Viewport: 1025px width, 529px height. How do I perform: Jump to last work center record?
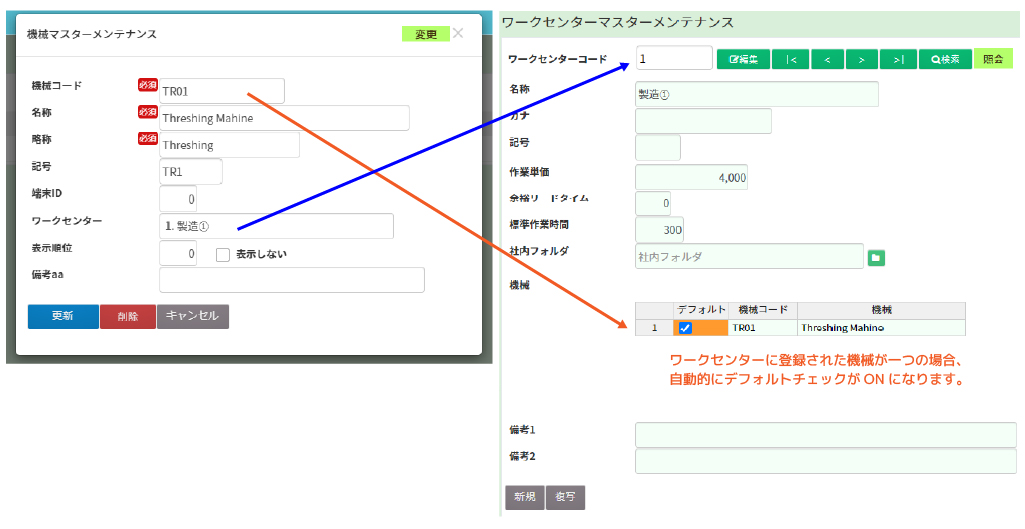coord(898,59)
